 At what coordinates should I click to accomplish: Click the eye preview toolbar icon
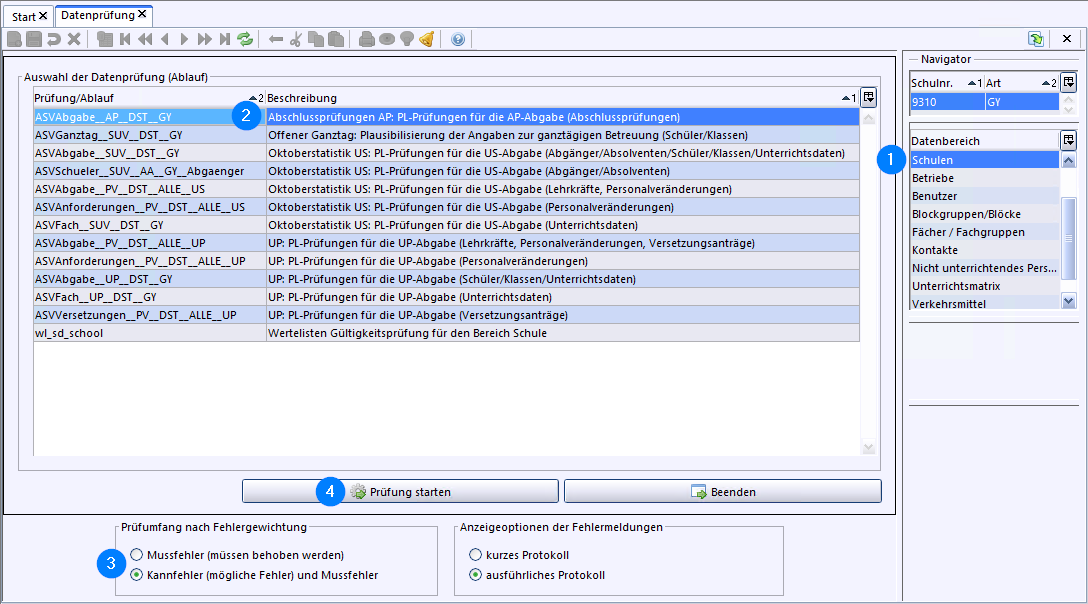[387, 39]
